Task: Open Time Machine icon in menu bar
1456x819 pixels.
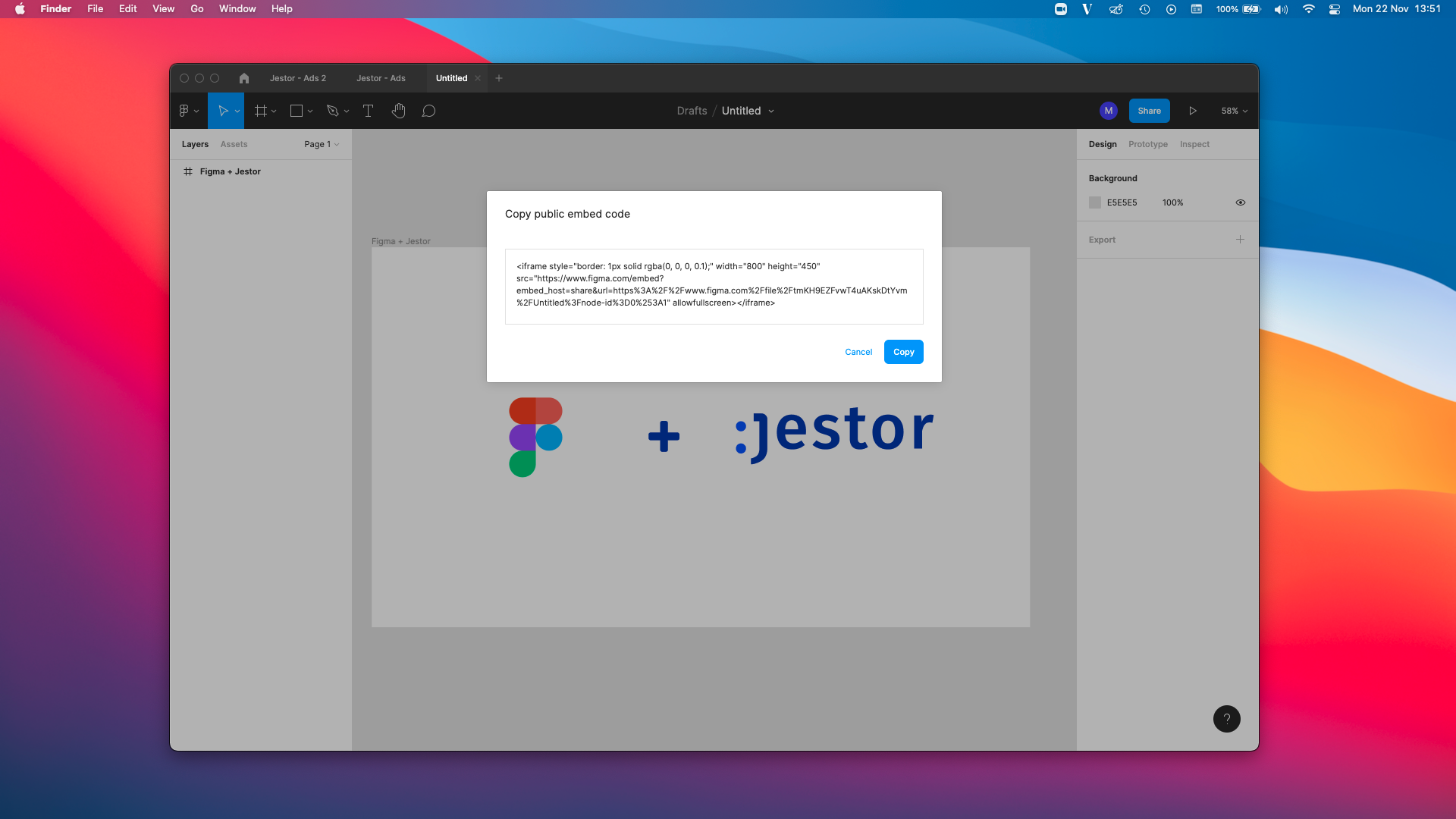Action: [1144, 9]
